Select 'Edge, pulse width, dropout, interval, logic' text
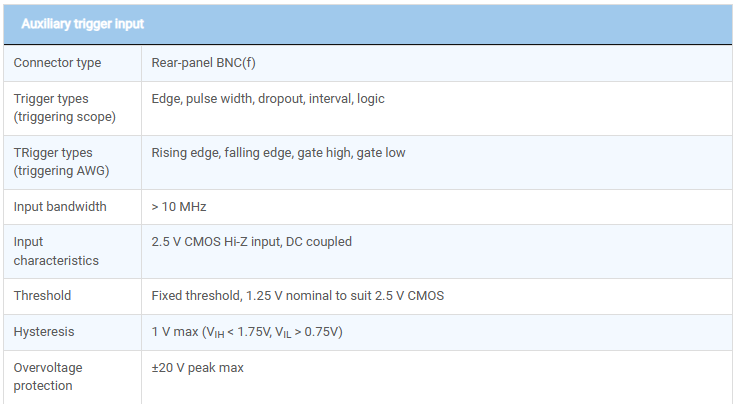This screenshot has width=736, height=409. coord(268,99)
